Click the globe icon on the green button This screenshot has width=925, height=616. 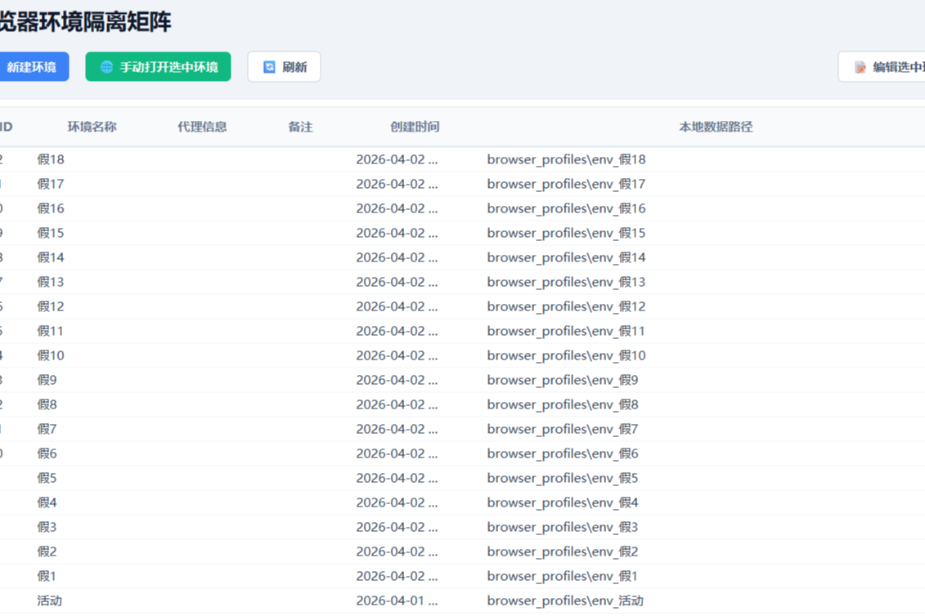(107, 67)
